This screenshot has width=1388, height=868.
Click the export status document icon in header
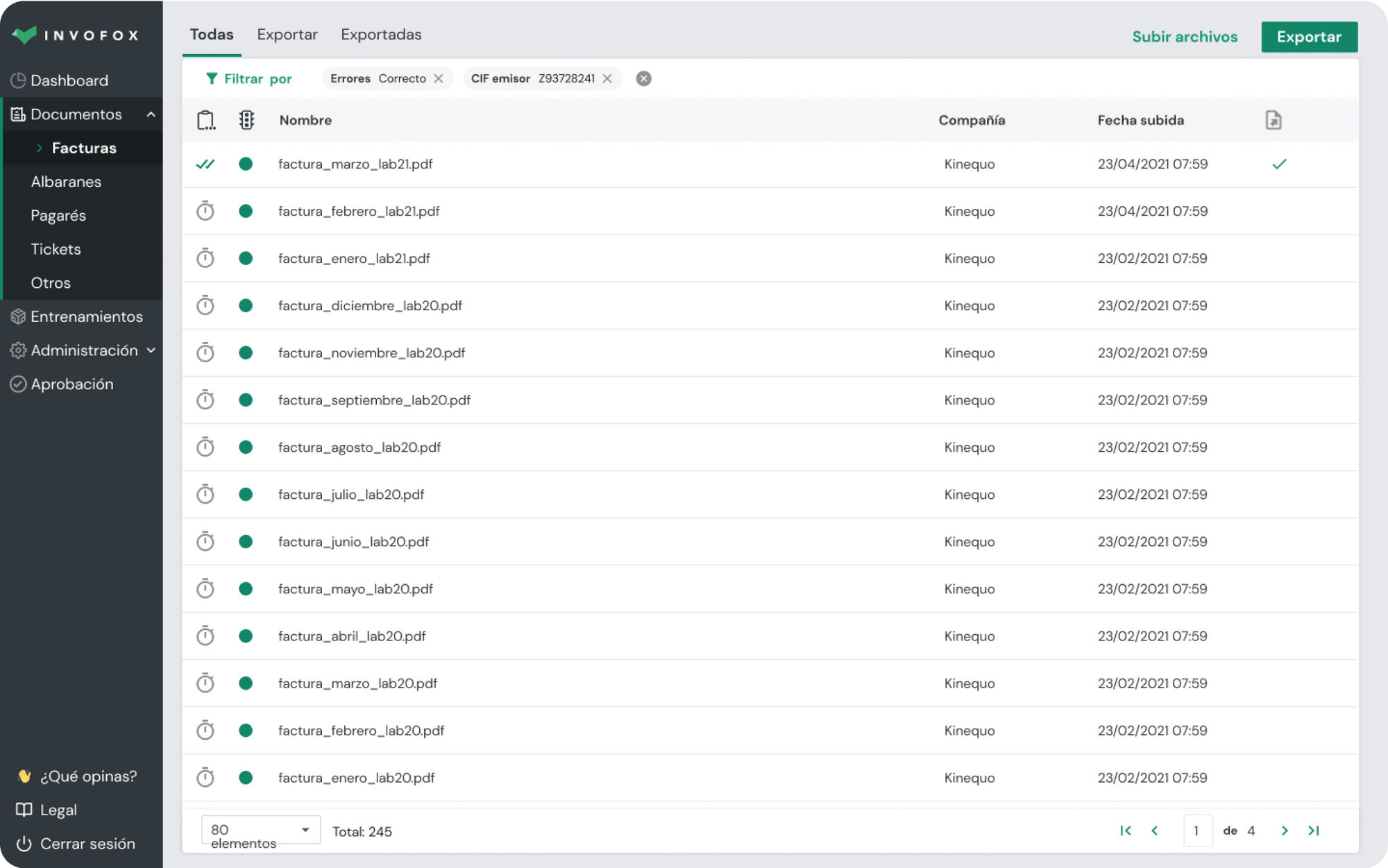pos(1274,119)
